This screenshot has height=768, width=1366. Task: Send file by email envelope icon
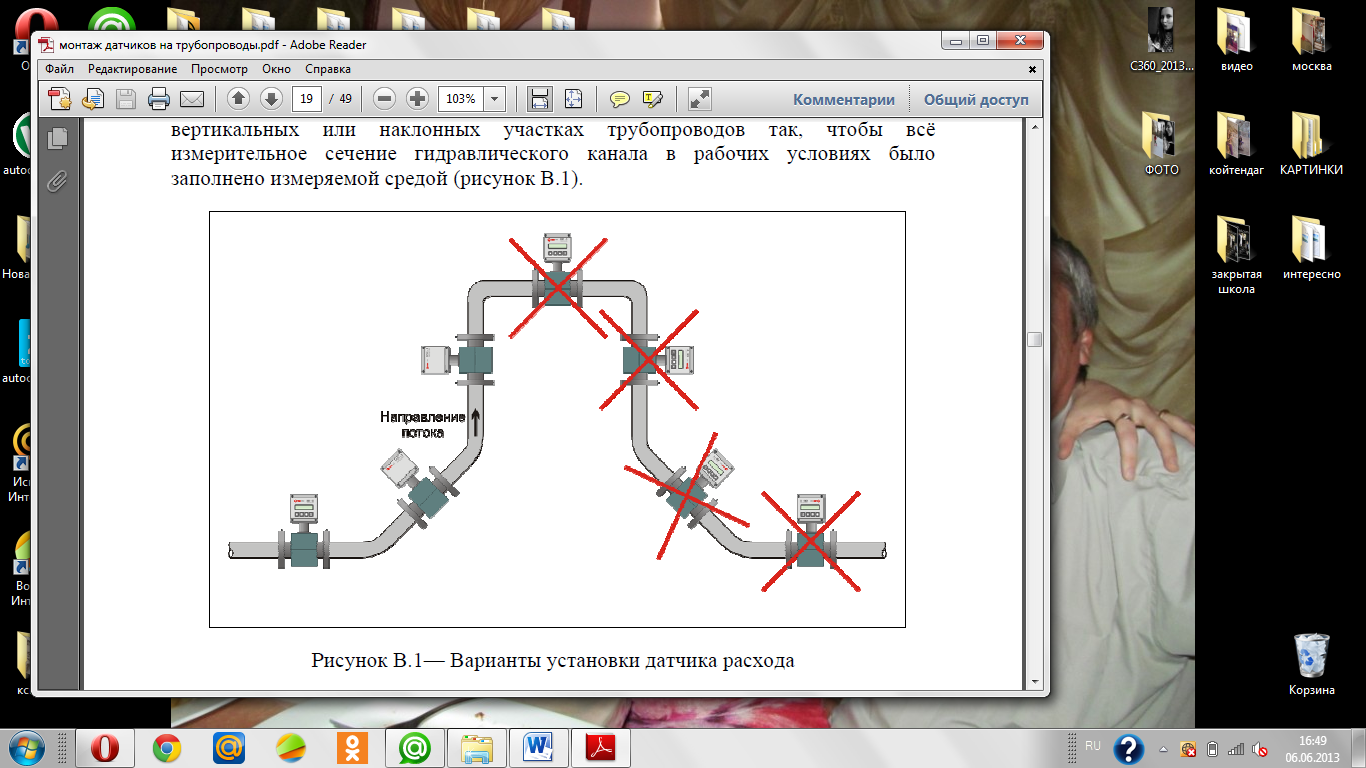pos(191,99)
